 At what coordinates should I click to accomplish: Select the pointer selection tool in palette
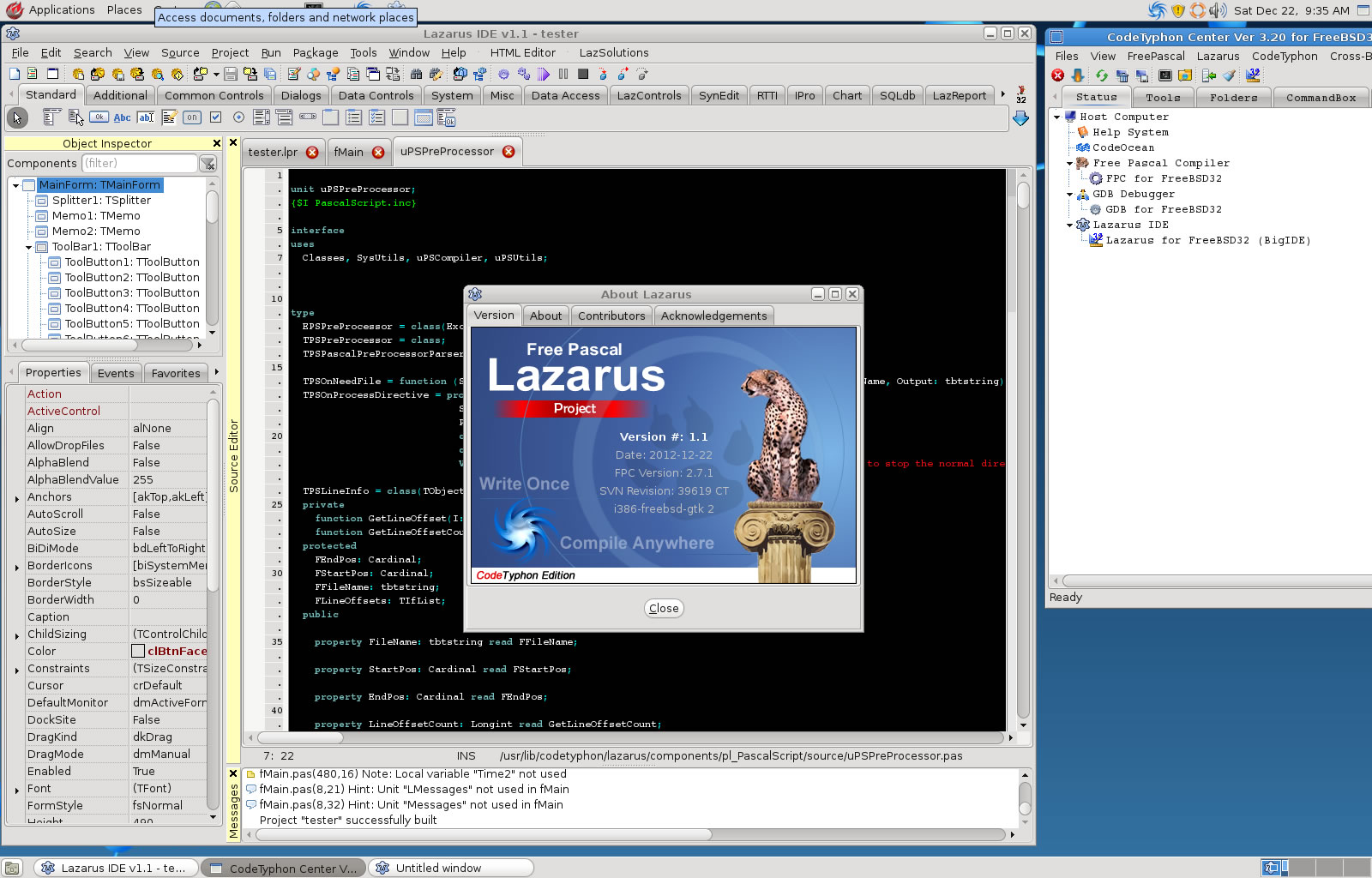tap(17, 117)
